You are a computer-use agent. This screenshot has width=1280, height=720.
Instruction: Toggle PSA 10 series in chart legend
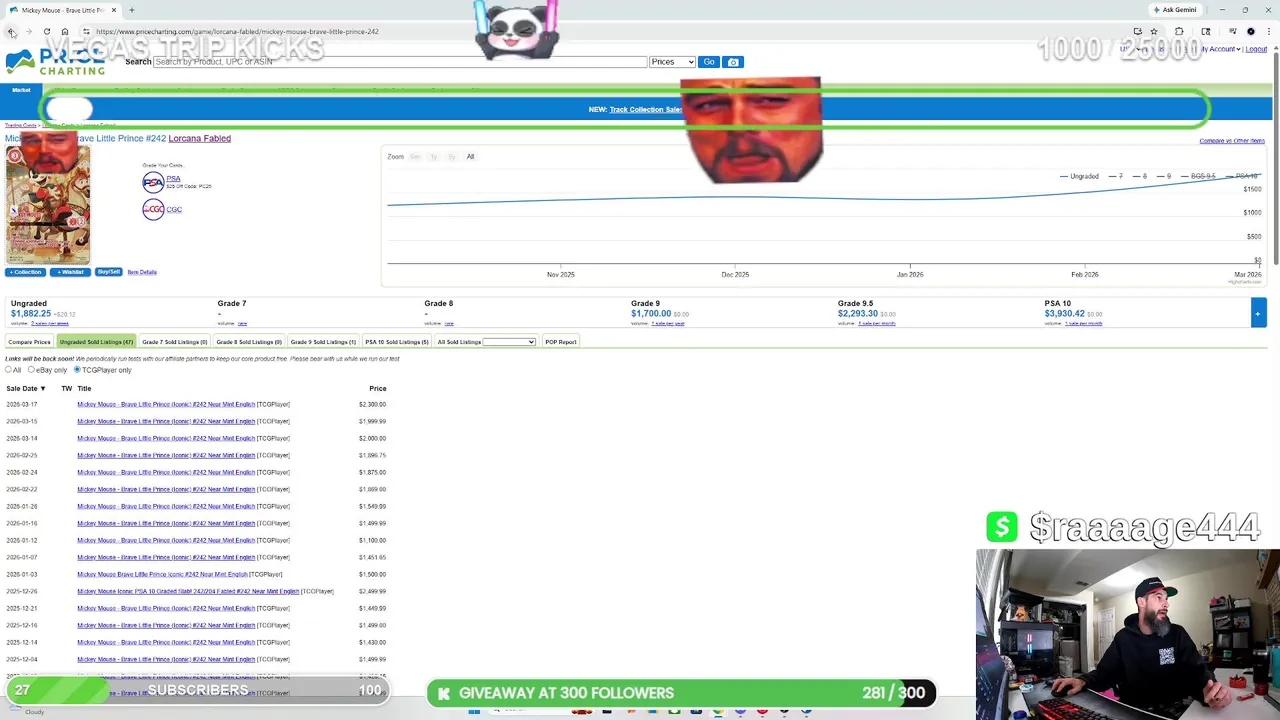click(1242, 176)
